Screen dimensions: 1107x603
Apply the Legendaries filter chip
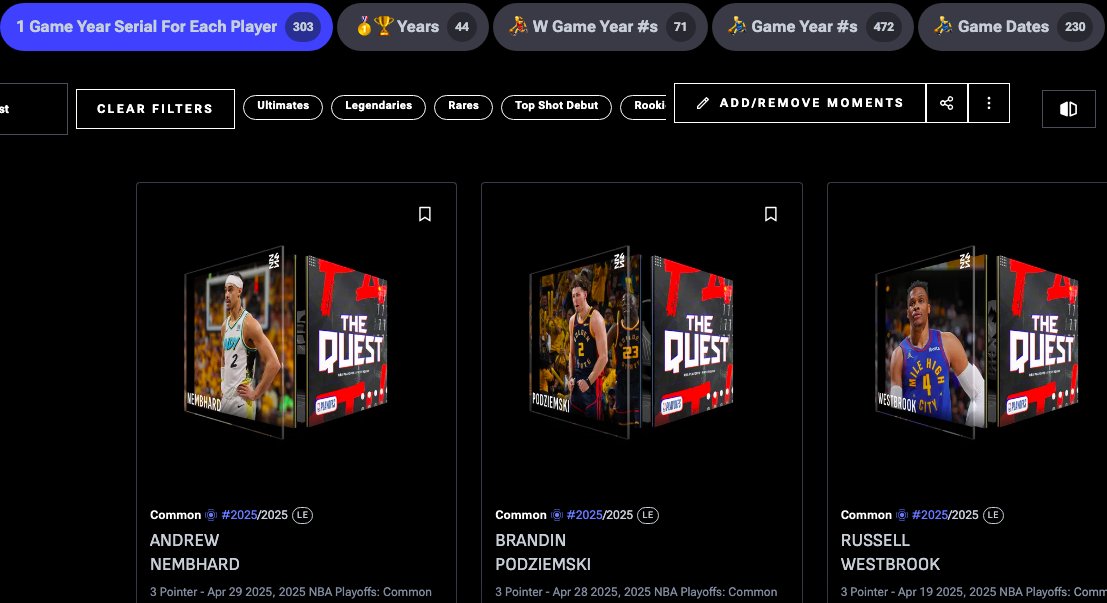tap(378, 107)
